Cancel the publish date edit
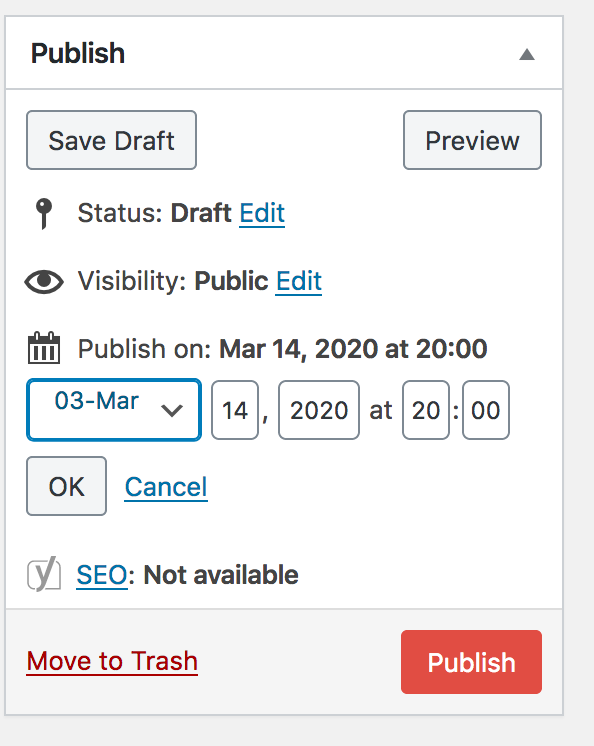The image size is (594, 746). [166, 487]
